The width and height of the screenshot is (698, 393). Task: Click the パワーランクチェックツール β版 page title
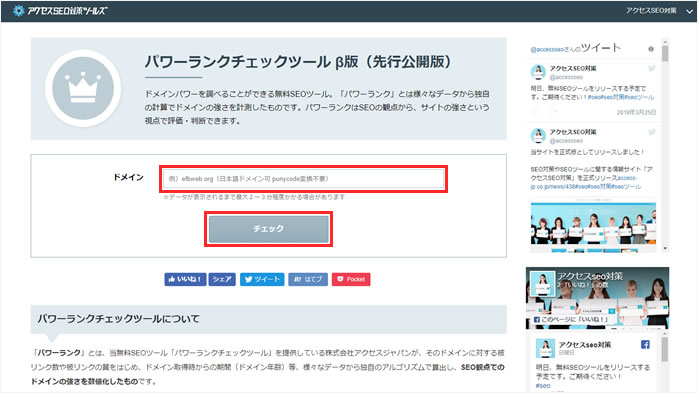pos(297,62)
